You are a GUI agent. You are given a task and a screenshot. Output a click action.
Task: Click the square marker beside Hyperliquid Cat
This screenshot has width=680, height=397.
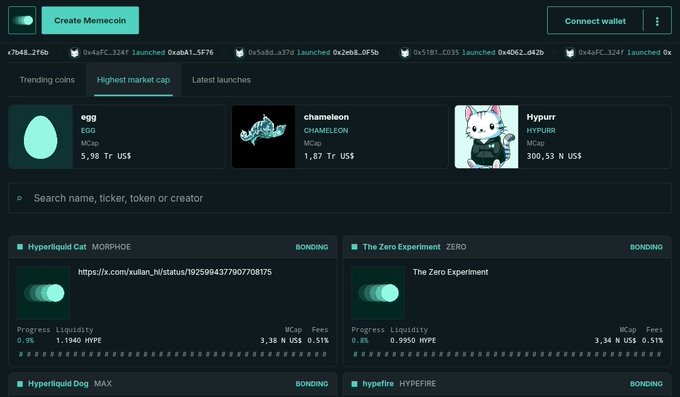pos(20,247)
